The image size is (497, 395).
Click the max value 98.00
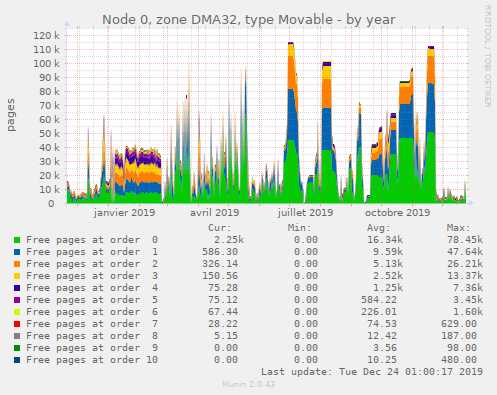462,348
